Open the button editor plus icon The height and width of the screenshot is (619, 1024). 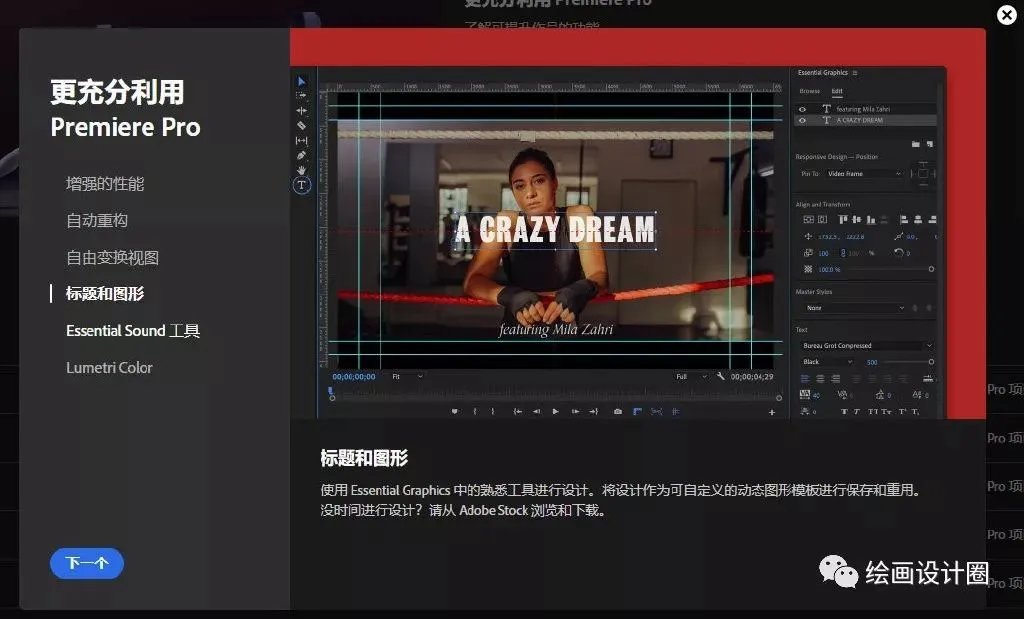pyautogui.click(x=772, y=412)
